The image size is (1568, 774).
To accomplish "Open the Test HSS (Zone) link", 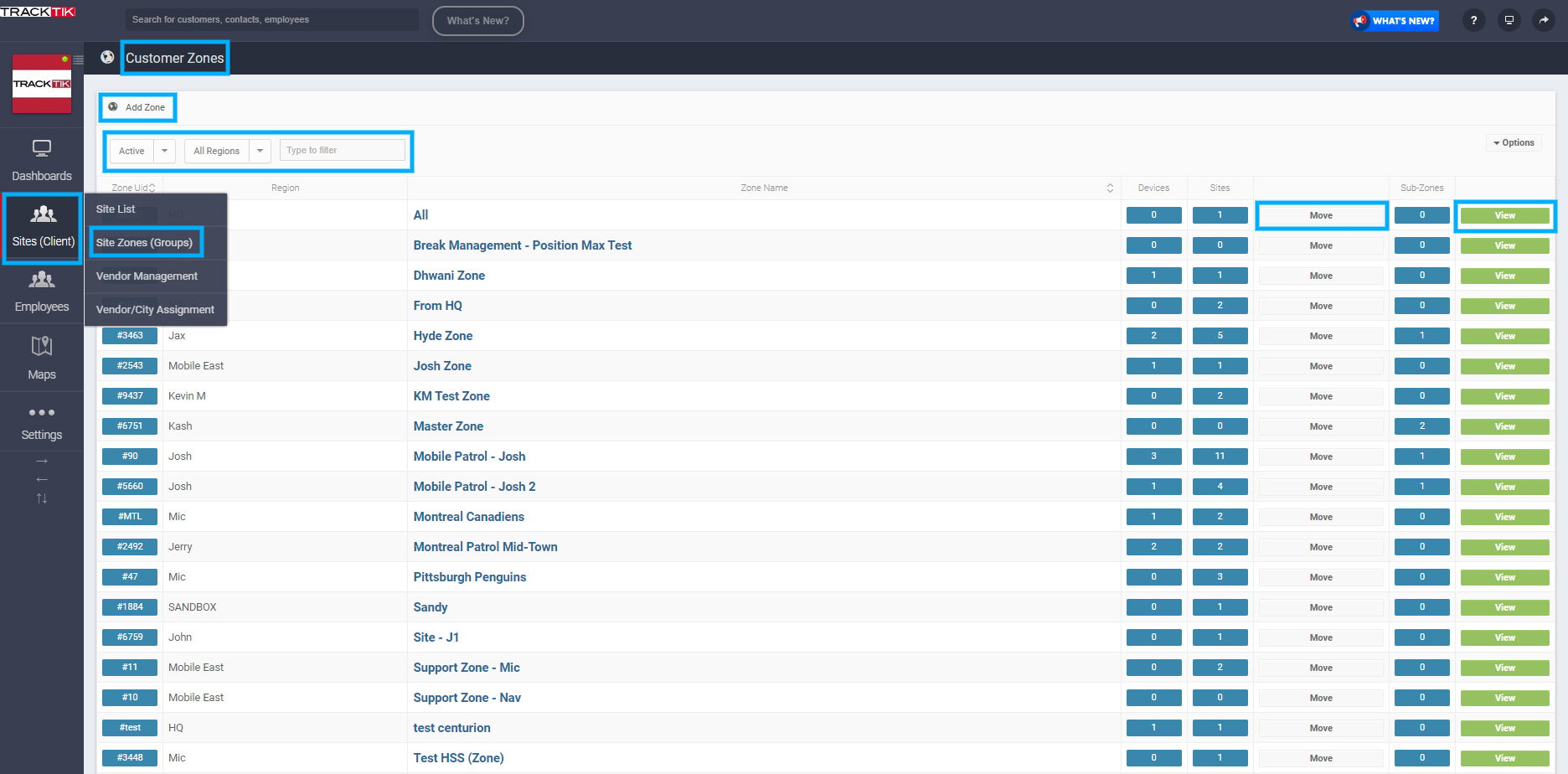I will (458, 758).
